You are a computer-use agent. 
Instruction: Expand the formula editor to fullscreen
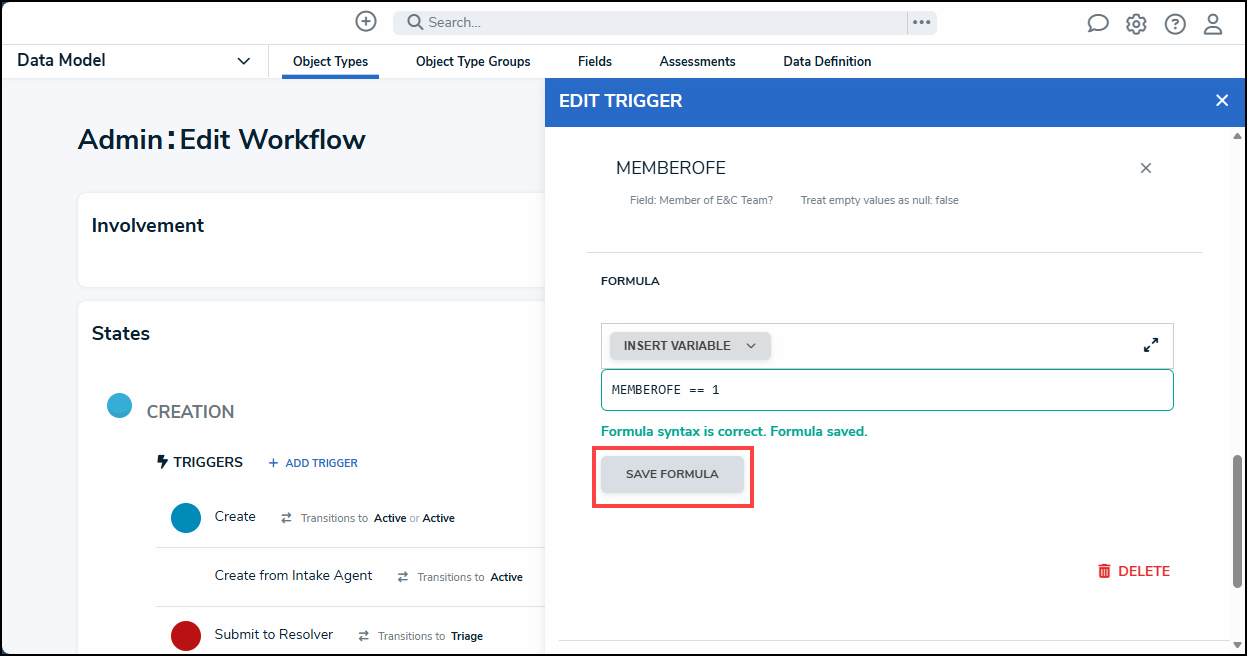point(1151,345)
